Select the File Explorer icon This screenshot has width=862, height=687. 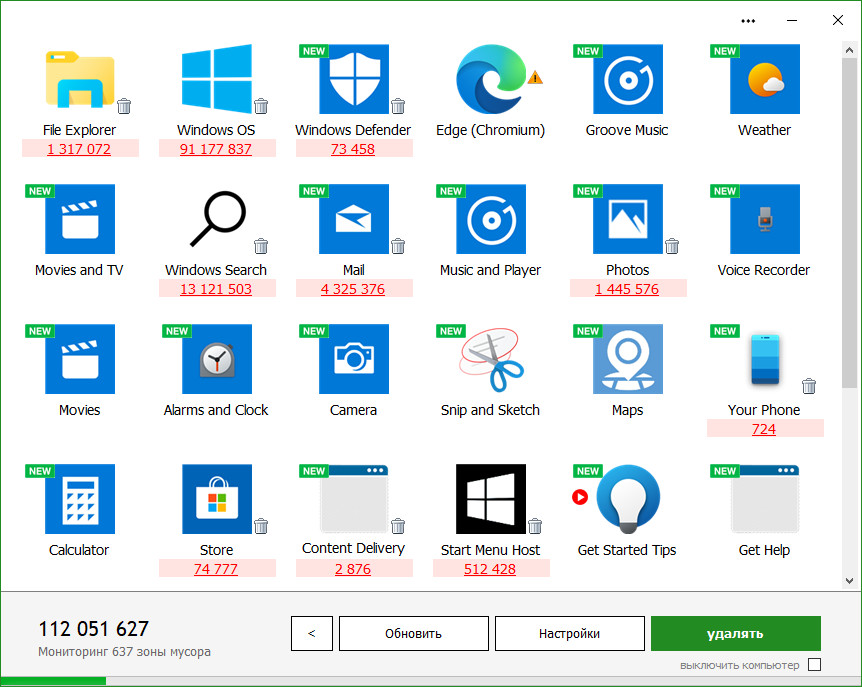(x=79, y=80)
